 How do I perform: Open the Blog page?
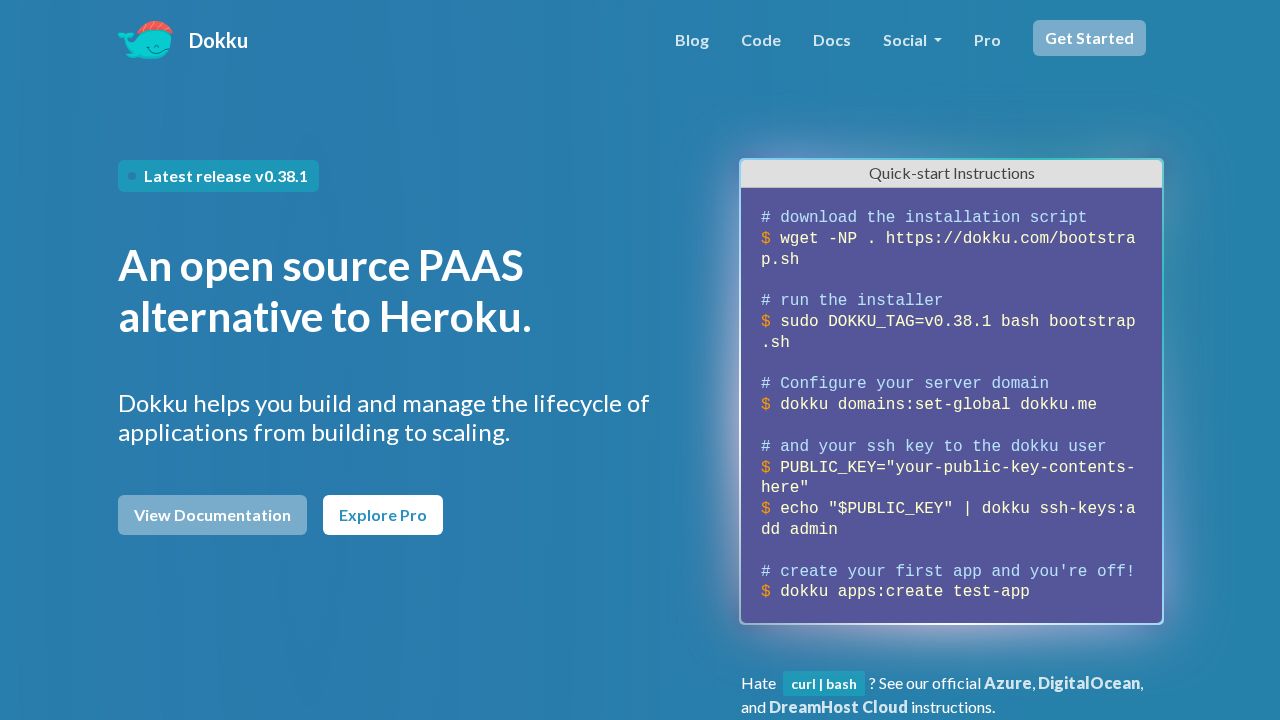click(x=692, y=40)
